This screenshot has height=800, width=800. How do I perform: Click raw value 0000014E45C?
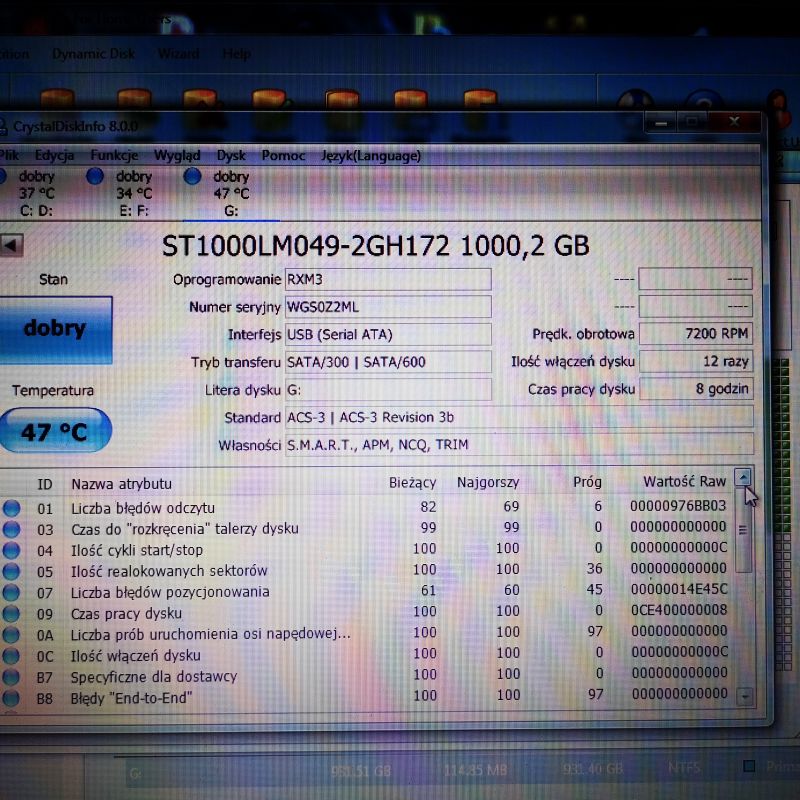(x=679, y=589)
